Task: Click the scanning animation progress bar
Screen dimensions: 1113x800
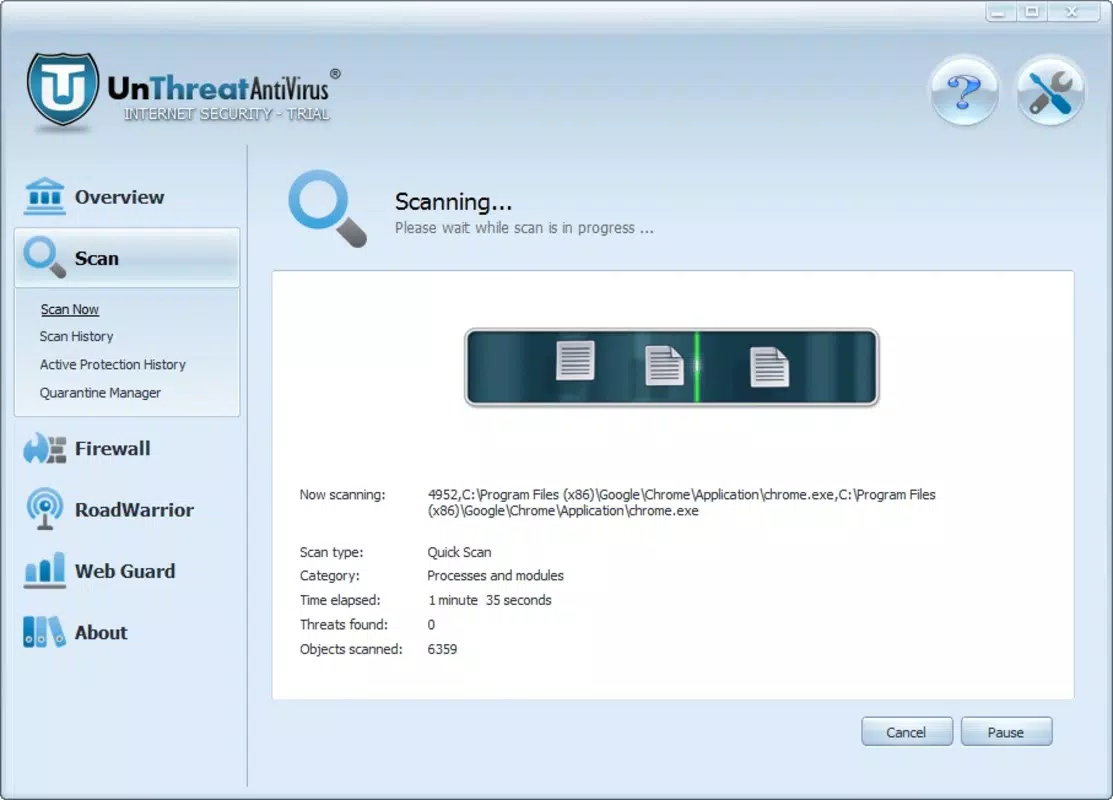Action: 671,367
